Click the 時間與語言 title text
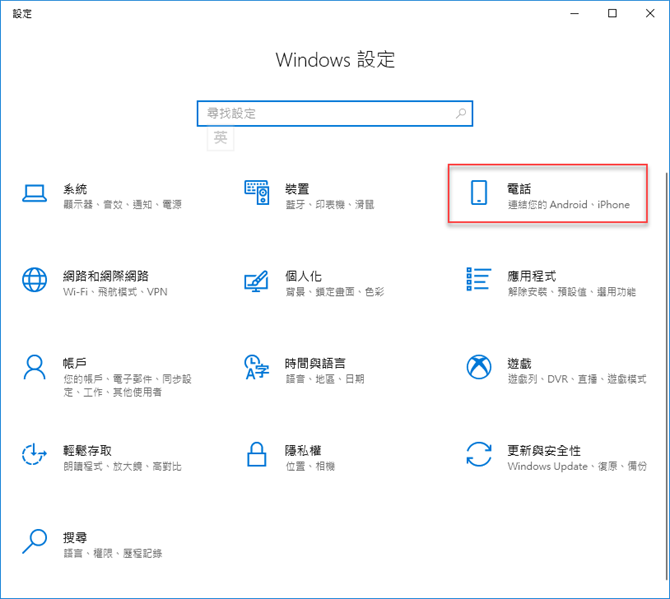Screen dimensions: 670x599 pyautogui.click(x=315, y=363)
